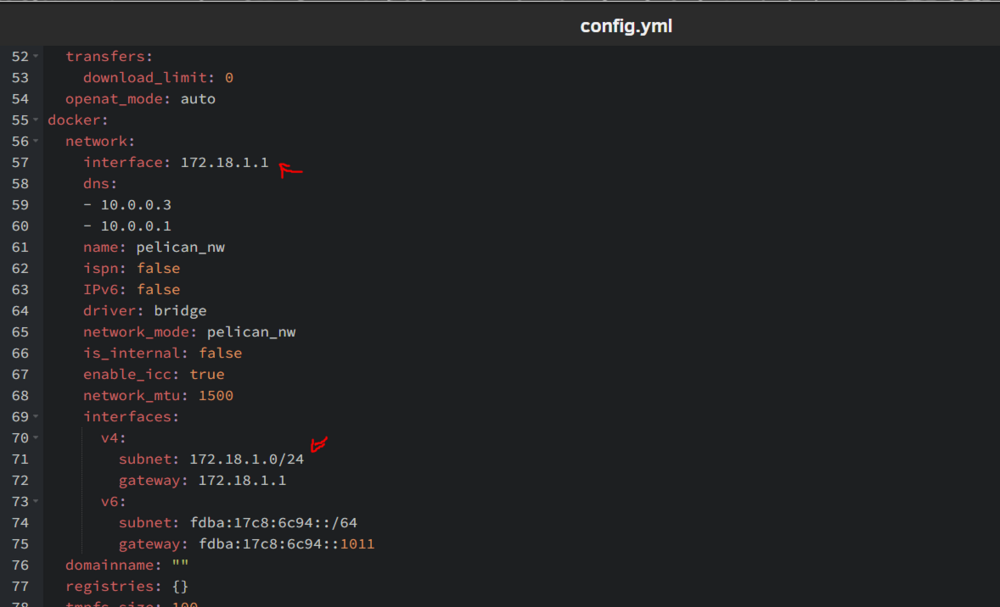Click the v6 subnet fdba:17c8:6c94::/64
1000x607 pixels.
click(x=274, y=523)
